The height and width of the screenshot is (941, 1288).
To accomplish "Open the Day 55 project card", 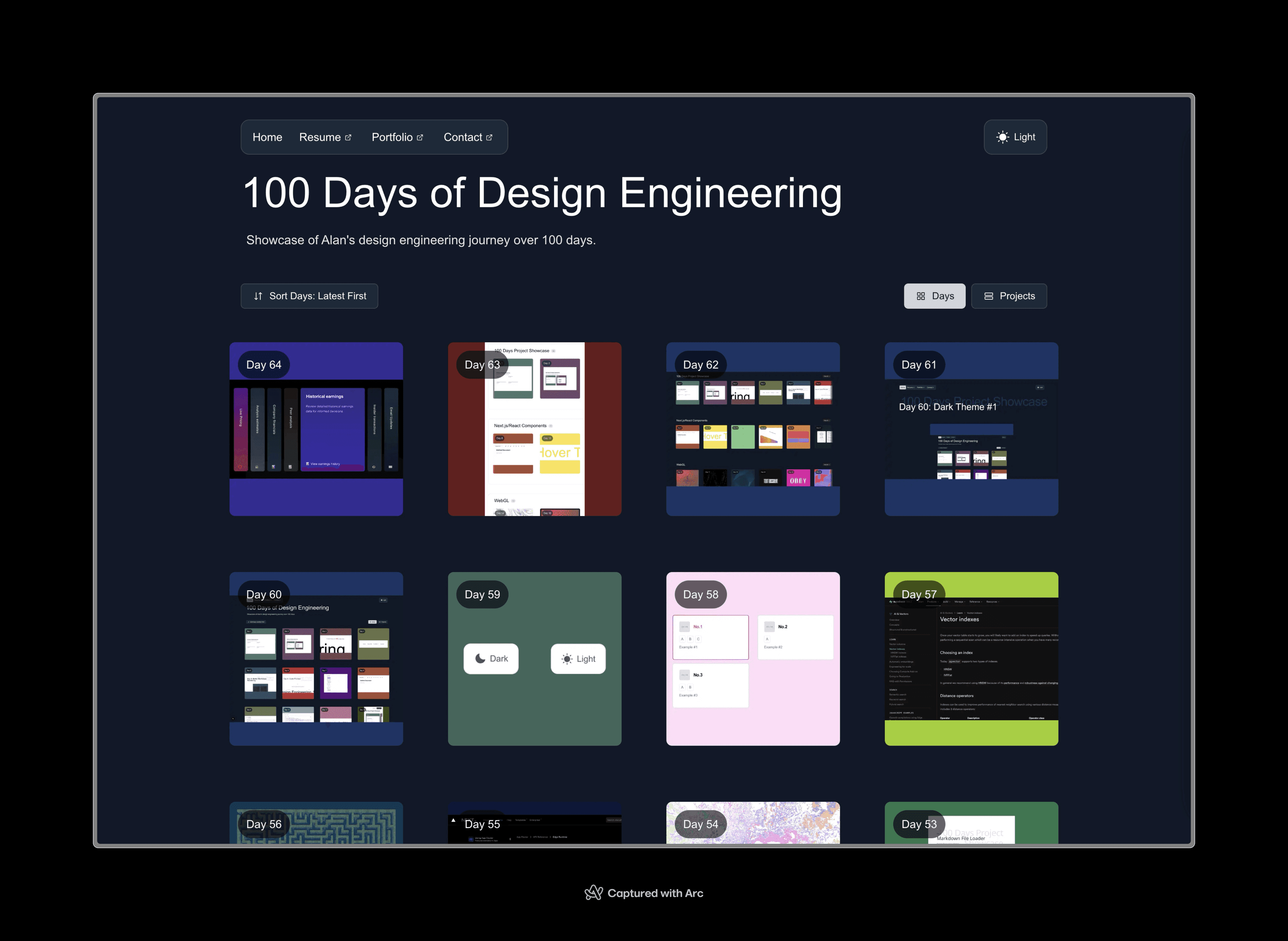I will coord(534,823).
